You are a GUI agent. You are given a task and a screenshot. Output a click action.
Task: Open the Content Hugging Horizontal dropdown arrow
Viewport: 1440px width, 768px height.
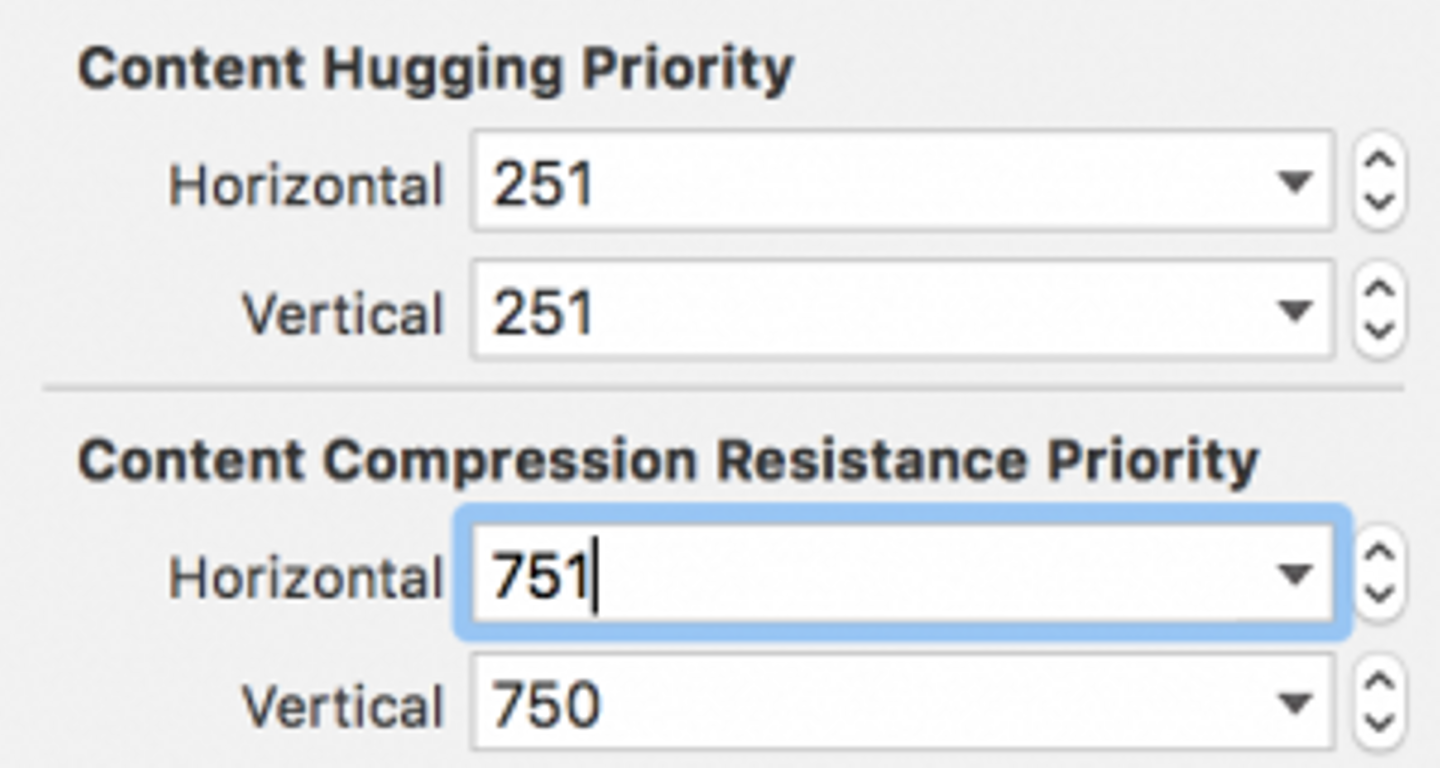[1295, 183]
